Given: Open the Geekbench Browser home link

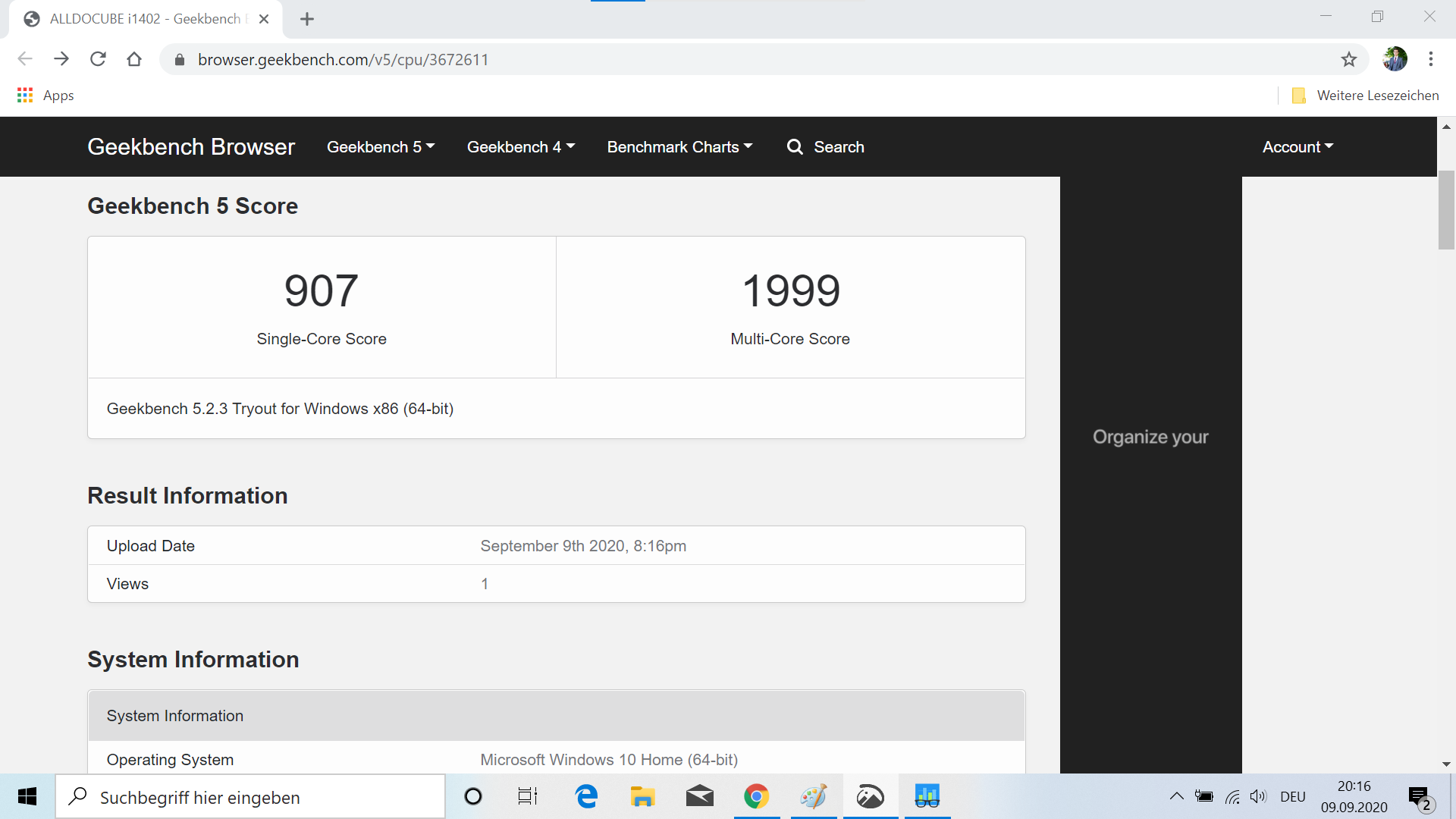Looking at the screenshot, I should pos(191,147).
